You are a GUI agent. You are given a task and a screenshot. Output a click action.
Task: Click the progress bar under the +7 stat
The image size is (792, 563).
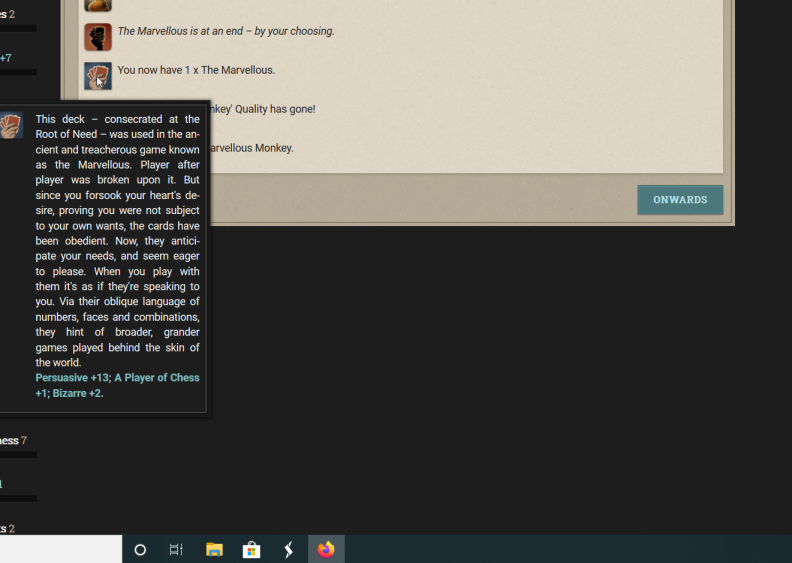point(18,72)
